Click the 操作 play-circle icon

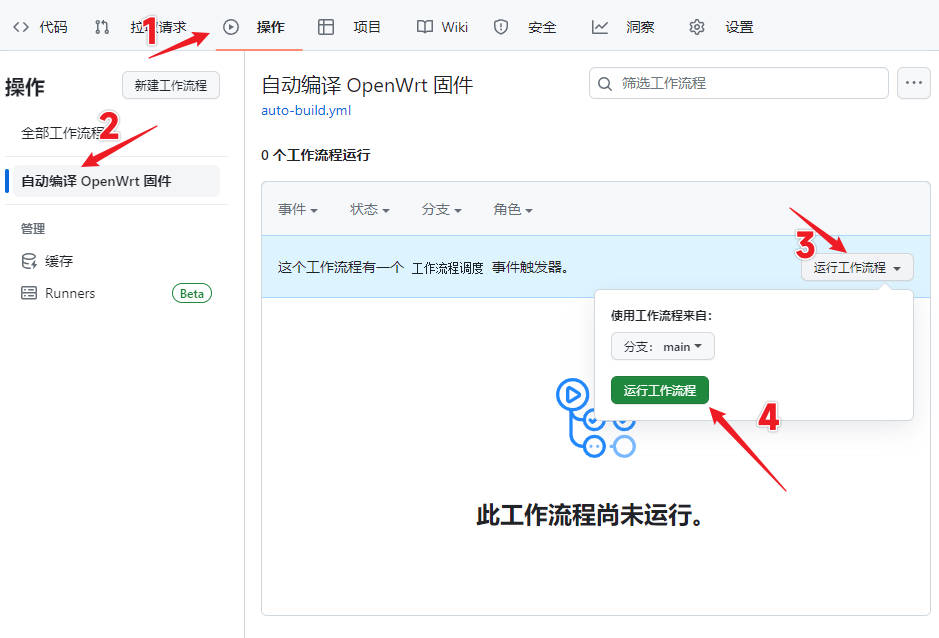pyautogui.click(x=231, y=27)
